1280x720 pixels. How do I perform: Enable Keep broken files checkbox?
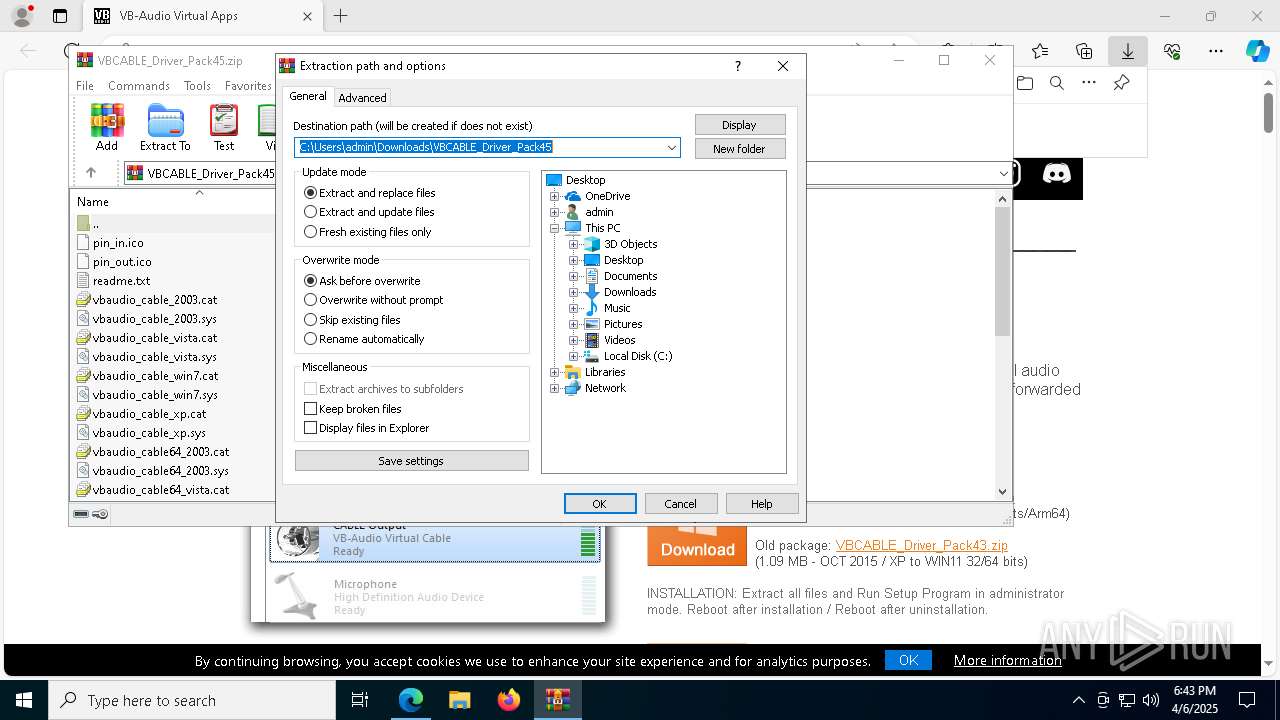tap(352, 409)
